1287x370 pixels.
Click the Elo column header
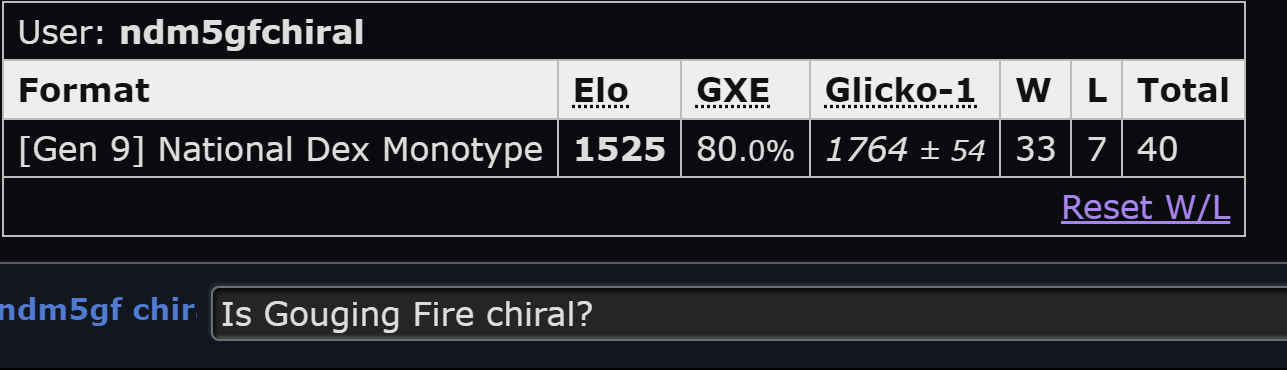(x=601, y=91)
